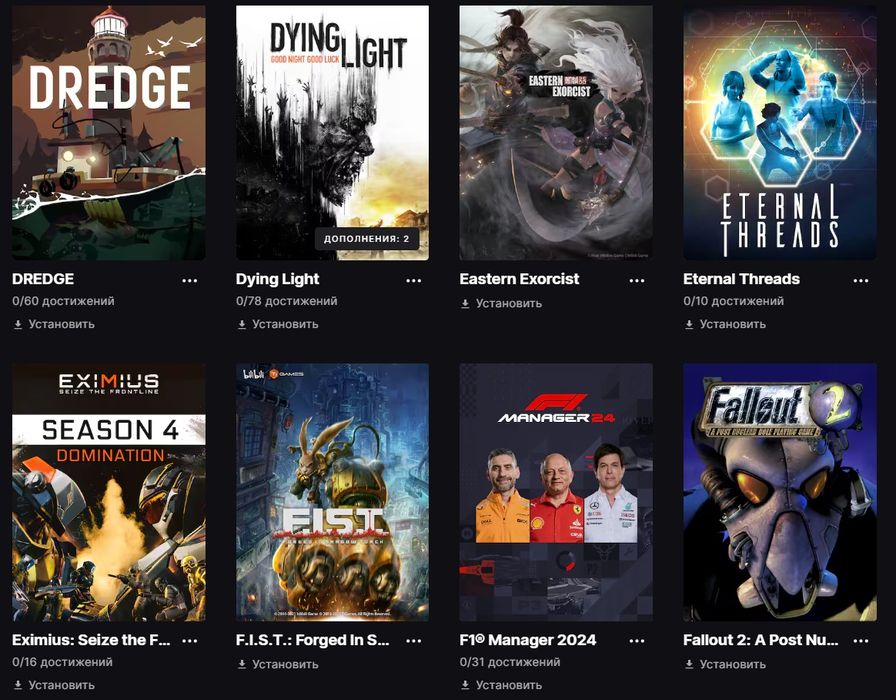The image size is (896, 700).
Task: Open the three-dot menu for Eastern Exorcist
Action: 637,280
